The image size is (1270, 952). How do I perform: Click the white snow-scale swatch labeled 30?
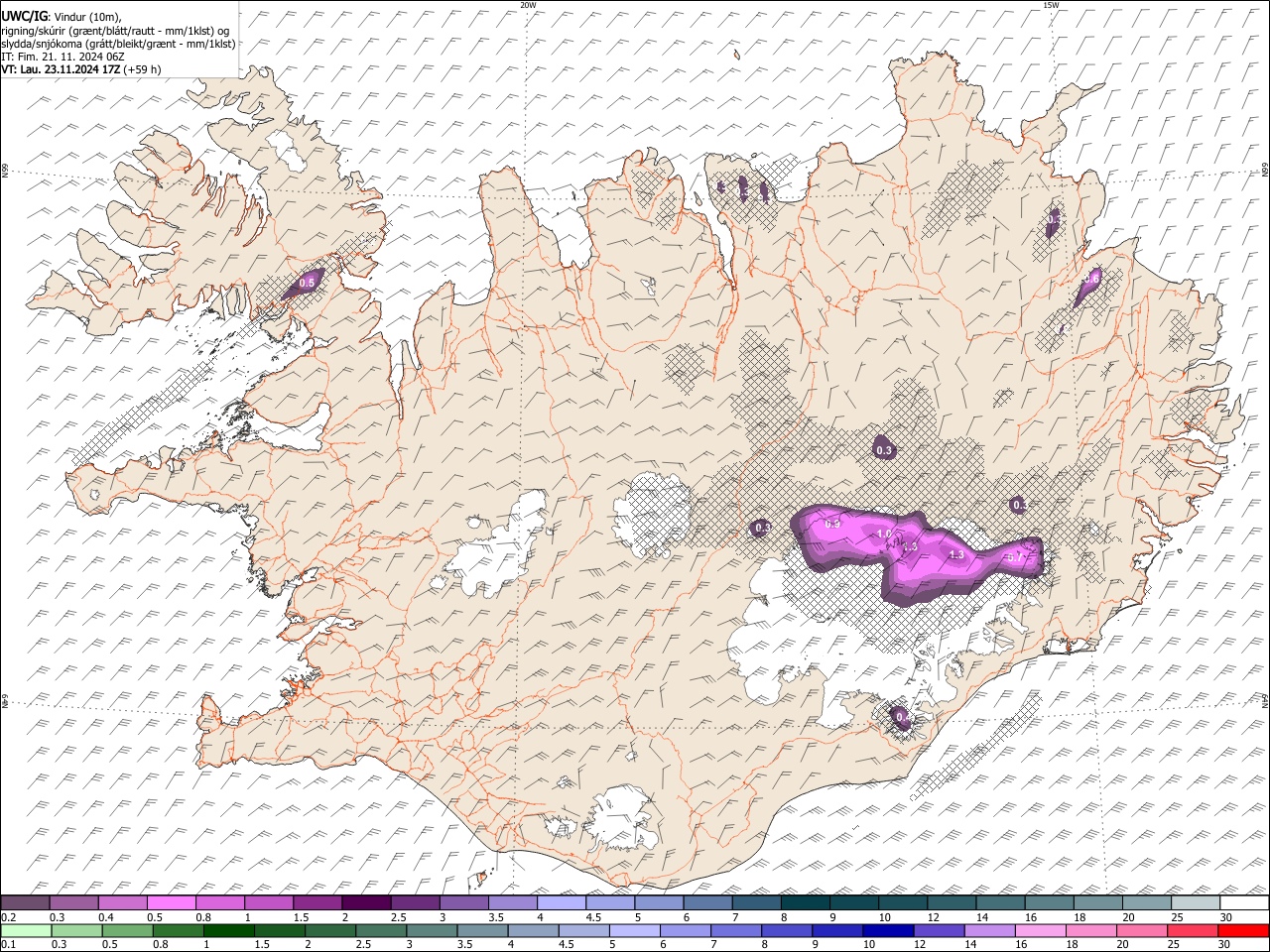(x=1244, y=903)
